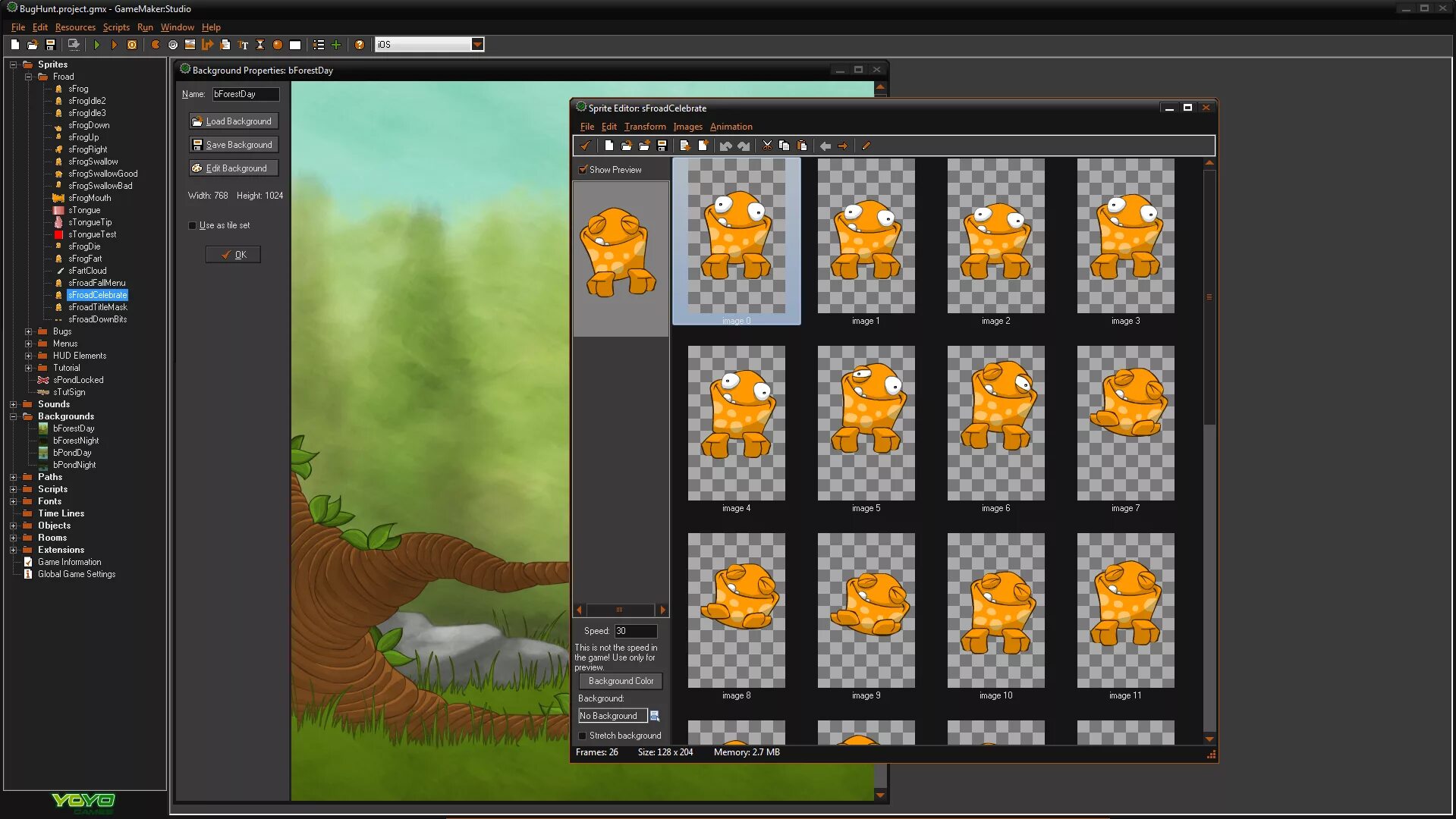Save sprite strip with Sprite Editor floppy icon
This screenshot has width=1456, height=819.
(662, 146)
